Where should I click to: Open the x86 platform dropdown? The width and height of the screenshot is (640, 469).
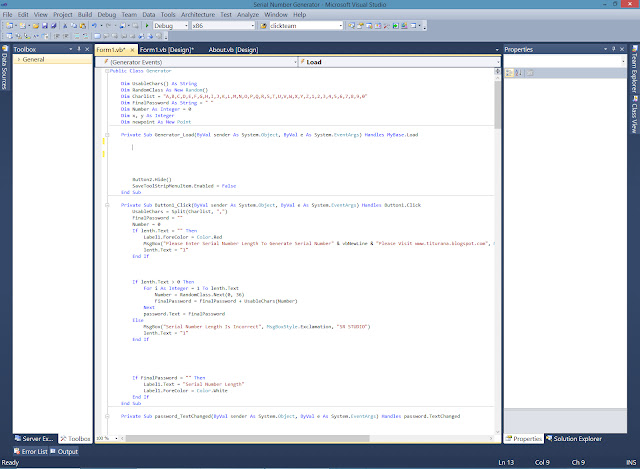click(223, 25)
